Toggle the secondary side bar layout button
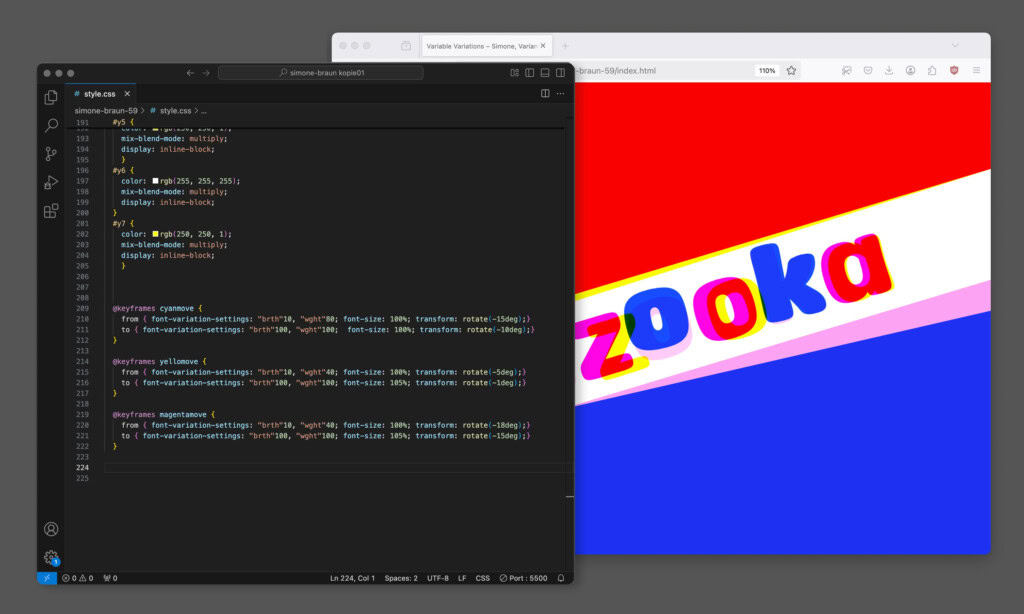 tap(560, 73)
